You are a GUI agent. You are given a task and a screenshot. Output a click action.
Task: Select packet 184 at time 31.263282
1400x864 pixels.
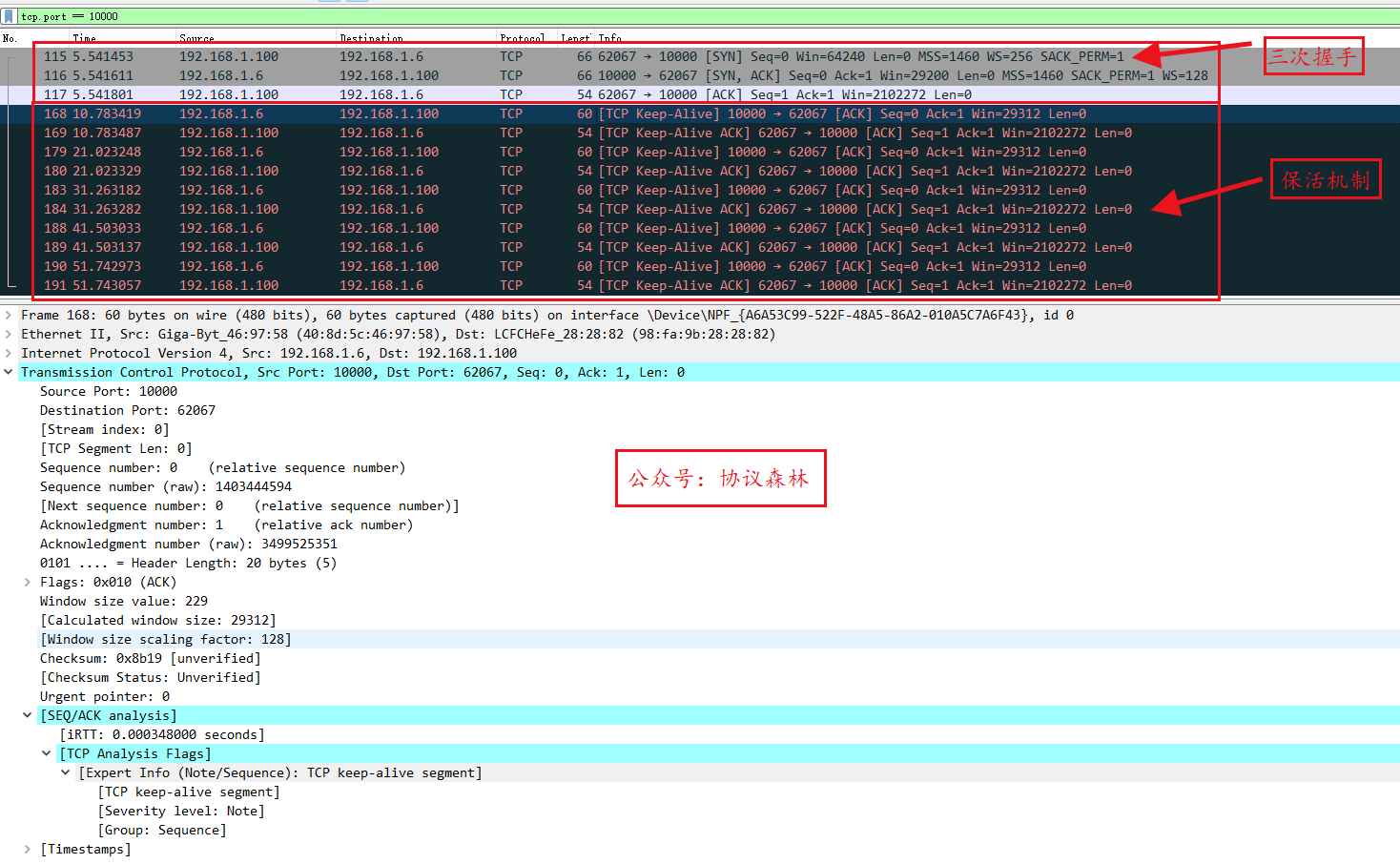(700, 209)
